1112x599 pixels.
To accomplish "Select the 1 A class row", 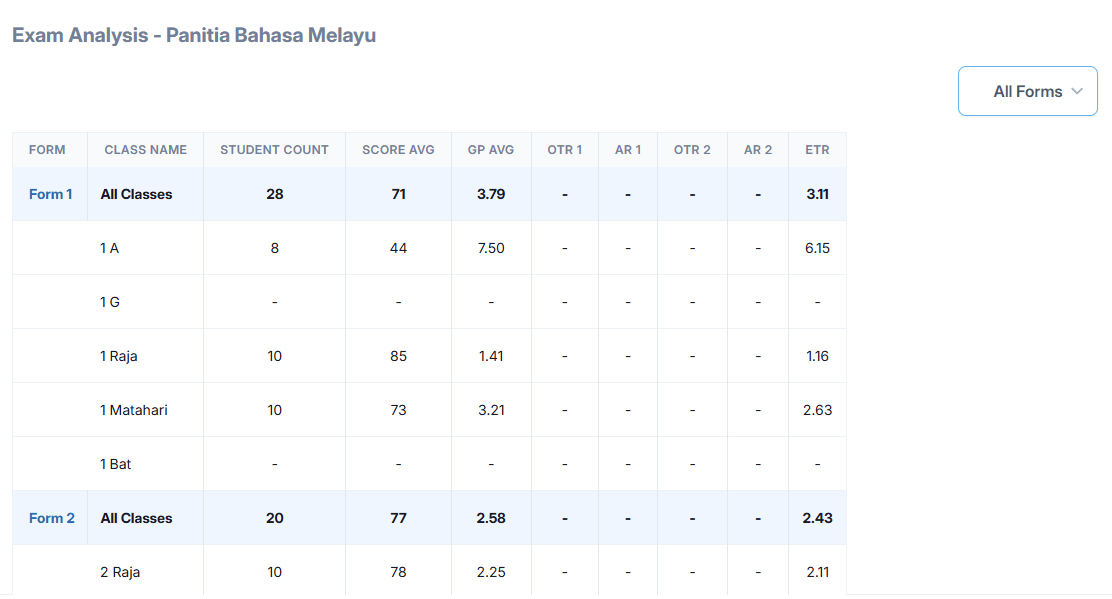I will [110, 248].
